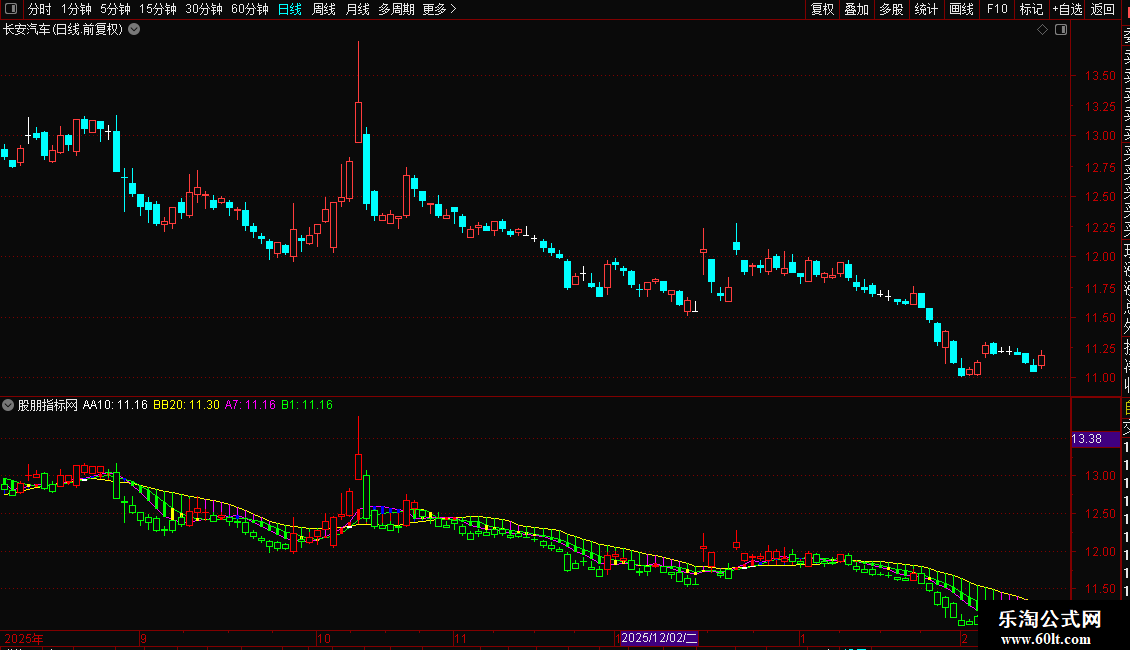This screenshot has width=1130, height=650.
Task: Click the 股朋指标网 indicator name
Action: tap(48, 405)
